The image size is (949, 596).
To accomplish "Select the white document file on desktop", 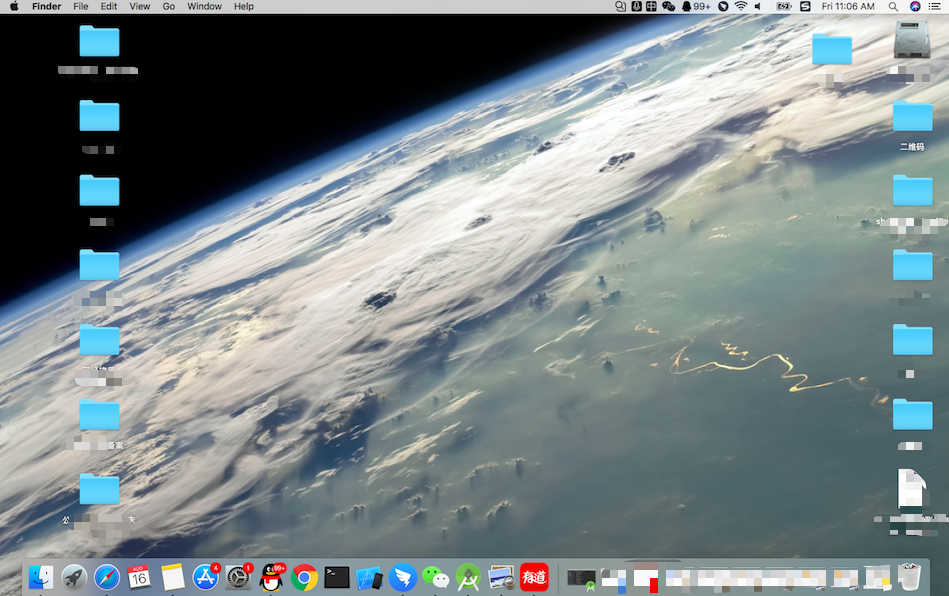I will tap(911, 488).
